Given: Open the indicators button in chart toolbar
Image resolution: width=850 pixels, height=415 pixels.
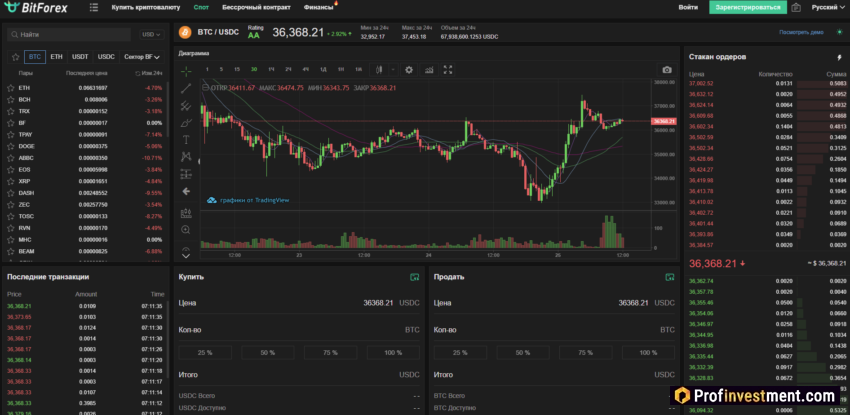Looking at the screenshot, I should coord(429,69).
